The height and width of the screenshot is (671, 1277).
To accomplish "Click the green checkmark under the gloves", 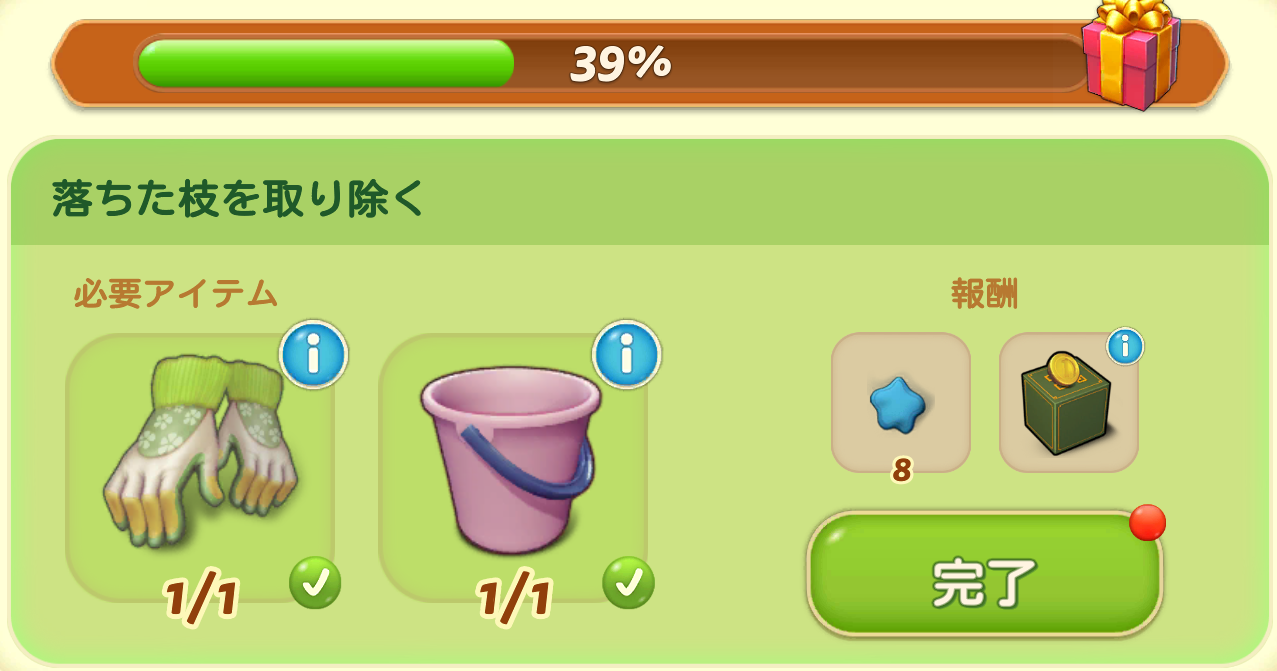I will [315, 583].
